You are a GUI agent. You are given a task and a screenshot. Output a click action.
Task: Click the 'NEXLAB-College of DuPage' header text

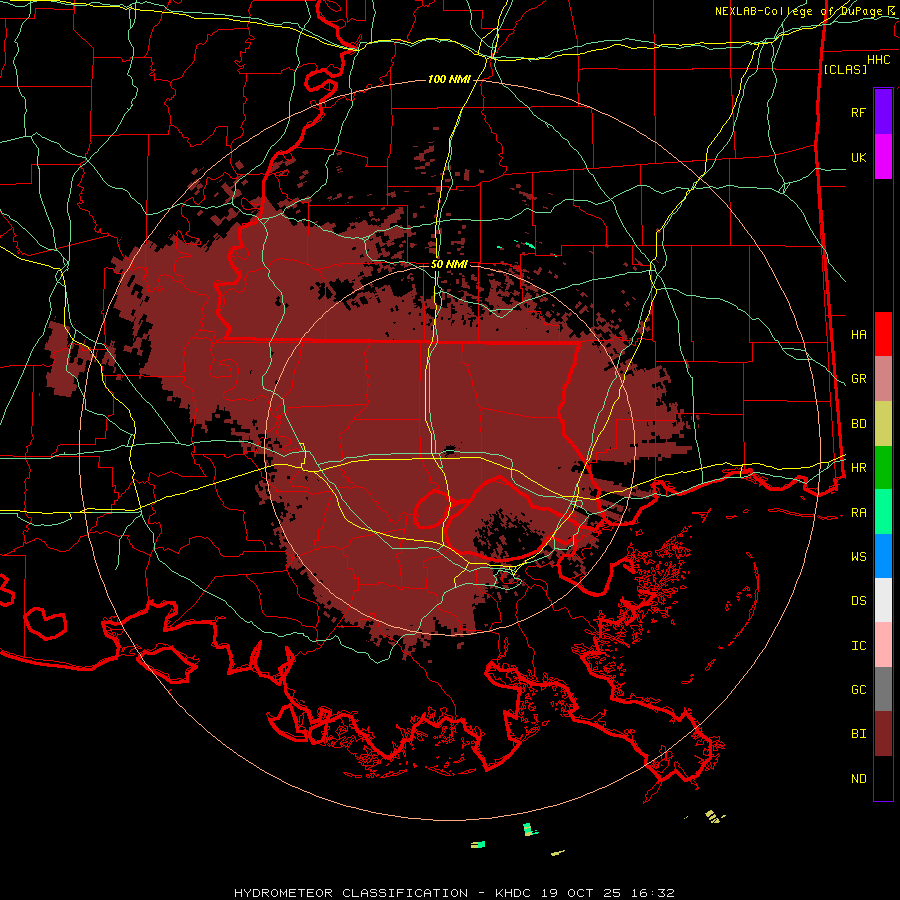800,11
